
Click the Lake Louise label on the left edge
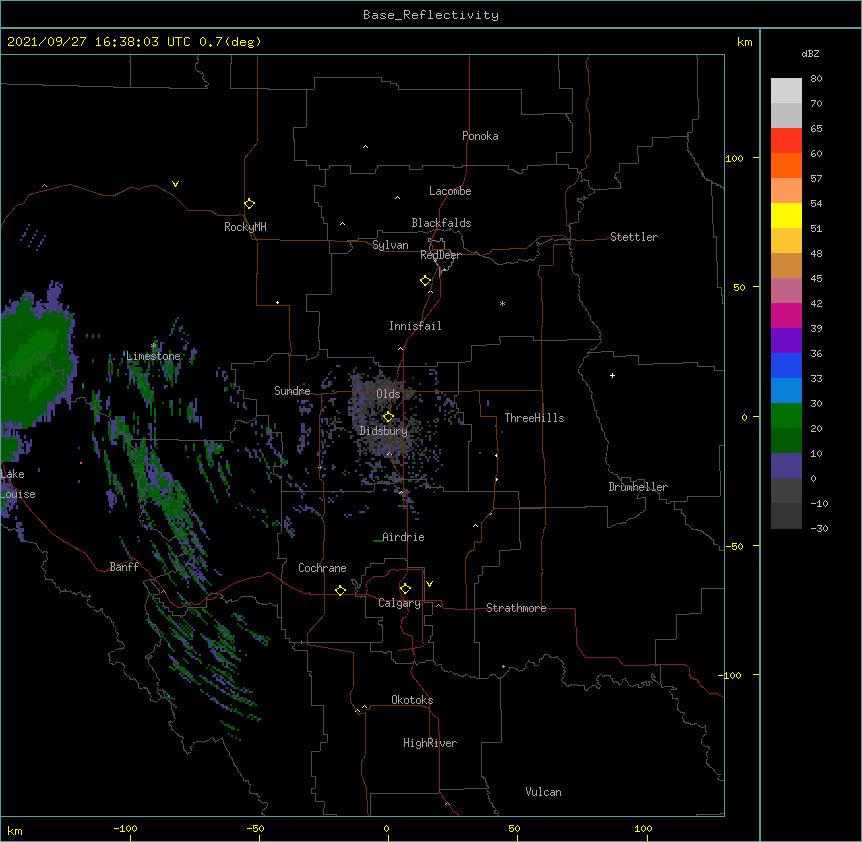tap(17, 484)
